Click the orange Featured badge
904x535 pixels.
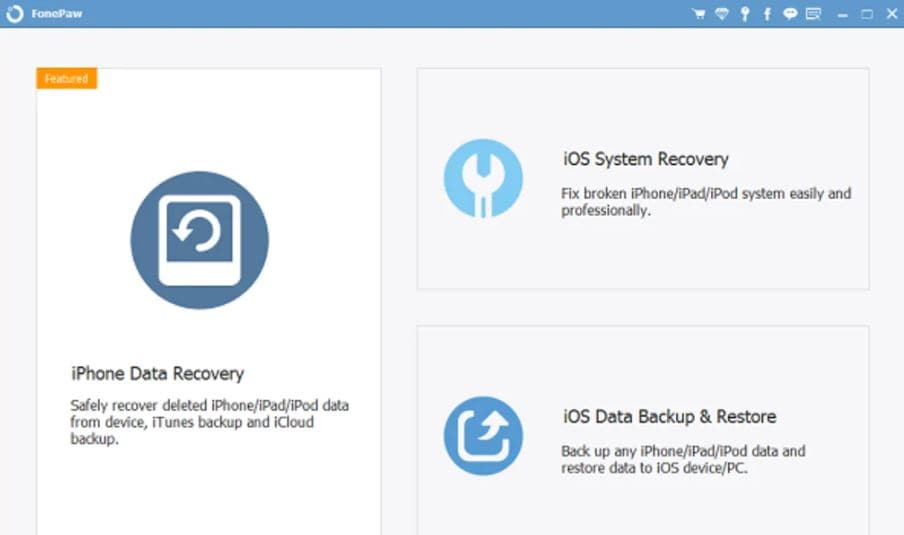pyautogui.click(x=67, y=78)
